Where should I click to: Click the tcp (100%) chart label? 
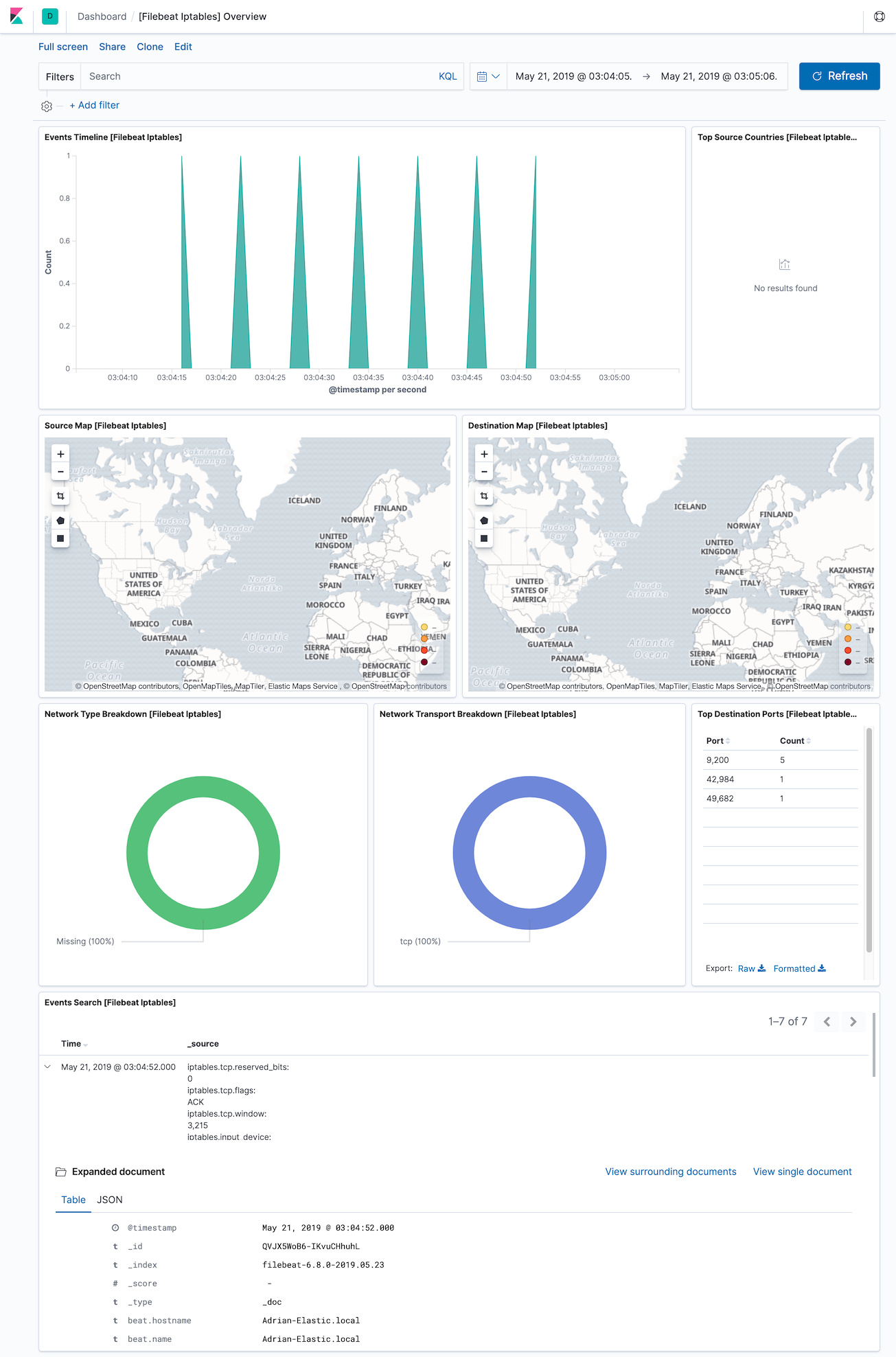point(420,942)
